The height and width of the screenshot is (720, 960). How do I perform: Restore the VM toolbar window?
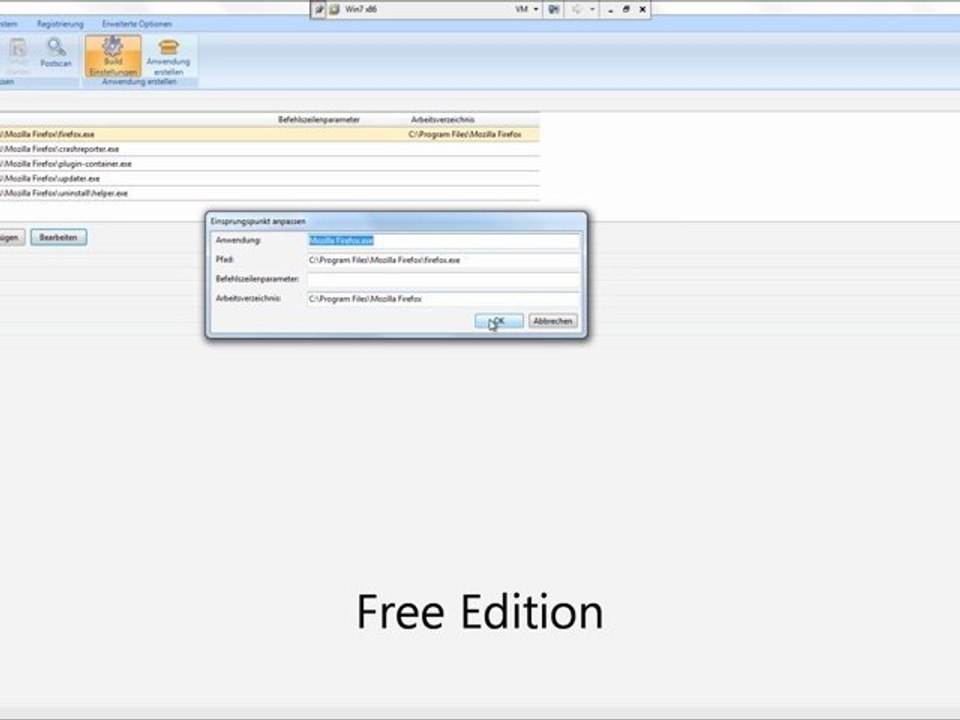tap(626, 9)
